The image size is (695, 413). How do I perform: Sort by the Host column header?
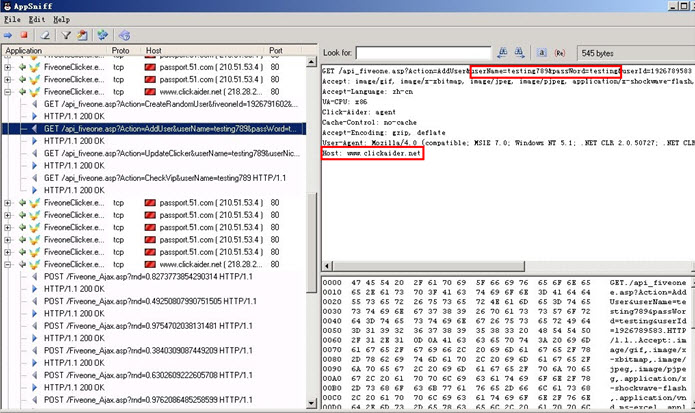[x=153, y=50]
